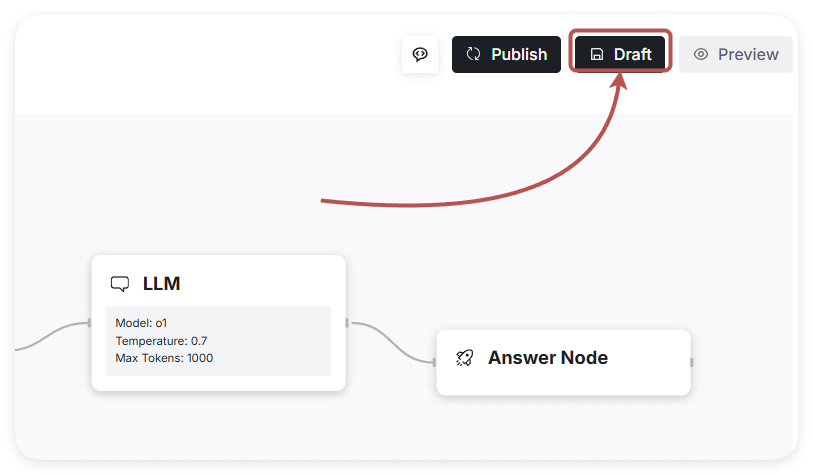Image resolution: width=813 pixels, height=475 pixels.
Task: Click the save disk icon in Draft
Action: tap(597, 55)
